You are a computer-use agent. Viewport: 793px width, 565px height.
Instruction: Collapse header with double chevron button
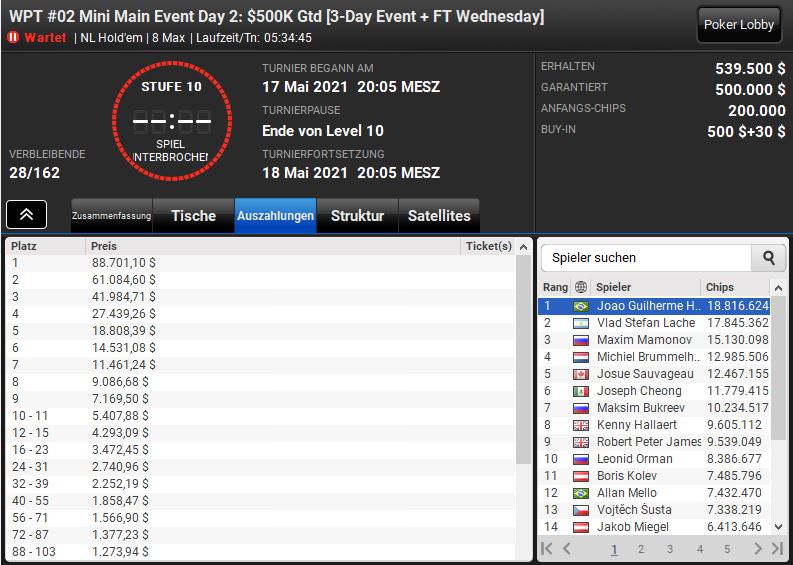(x=26, y=214)
